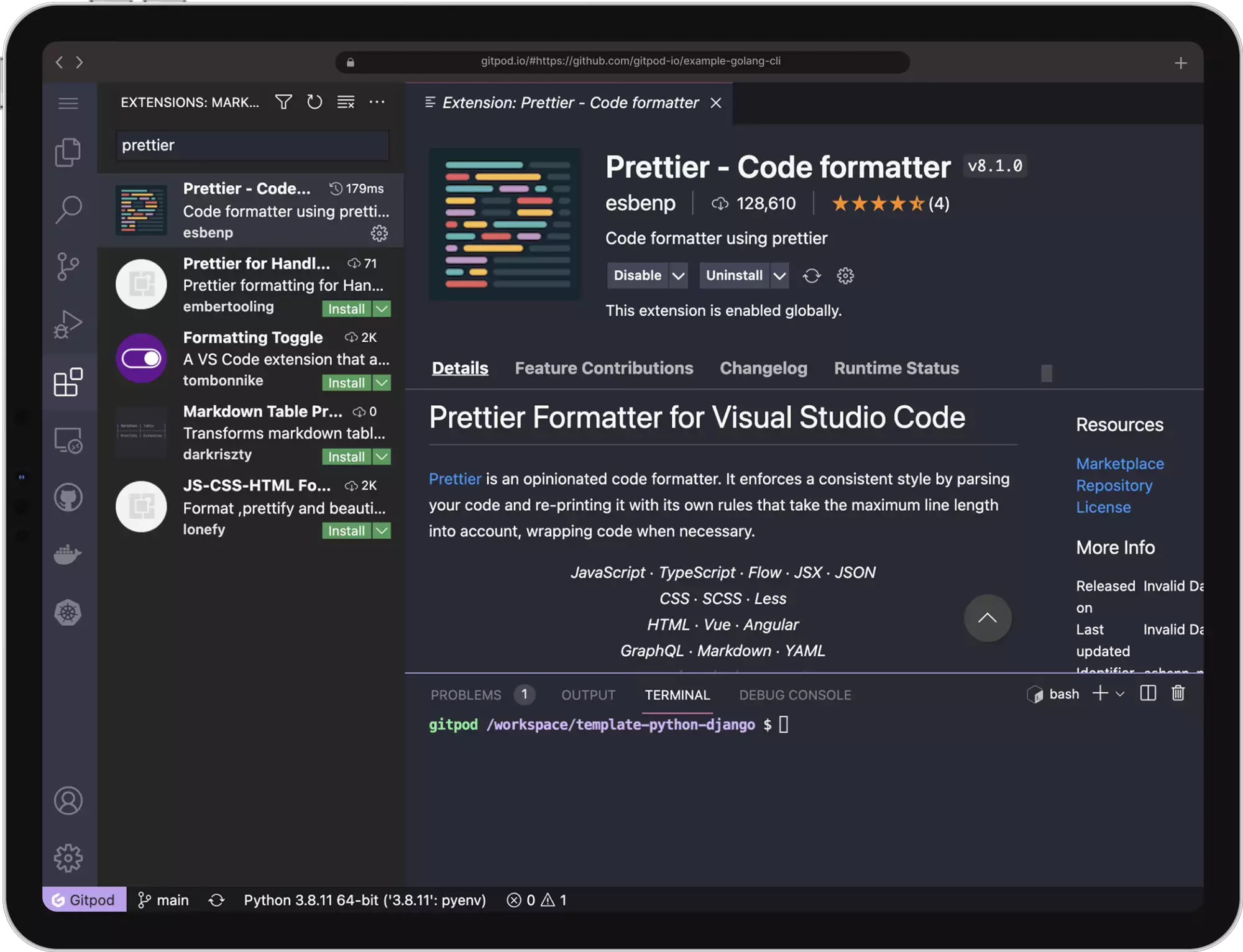Install the JS-CSS-HTML Formatter extension
Image resolution: width=1243 pixels, height=952 pixels.
coord(346,531)
